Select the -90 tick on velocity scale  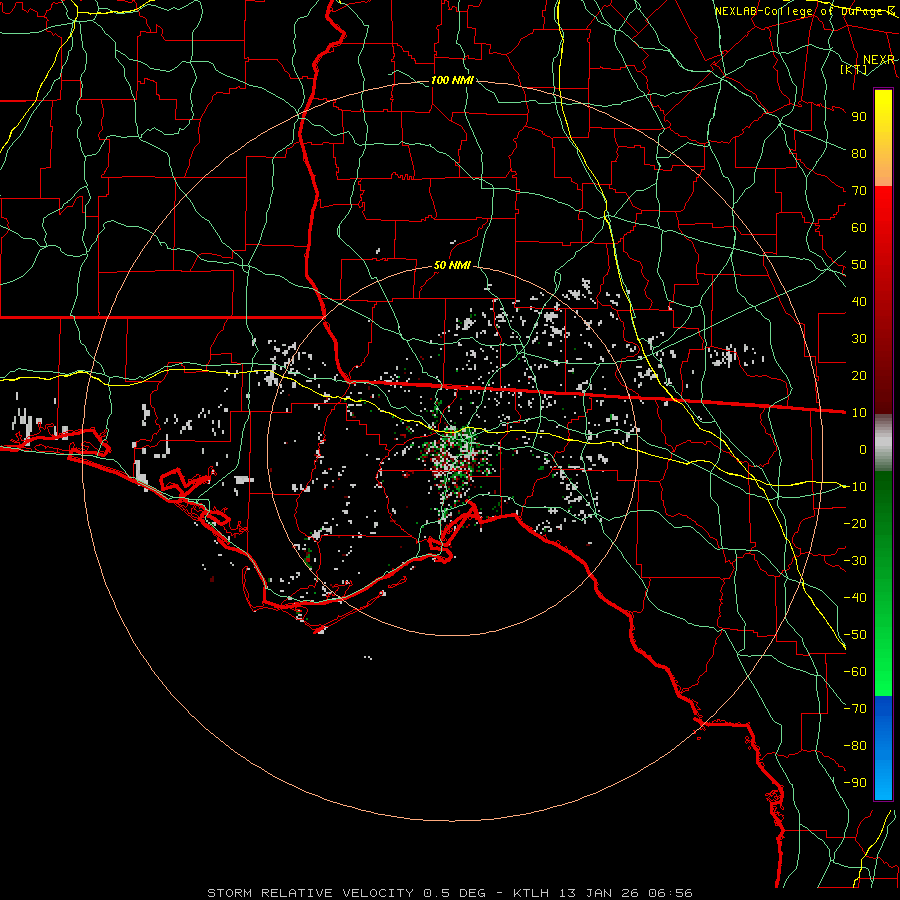click(x=855, y=783)
